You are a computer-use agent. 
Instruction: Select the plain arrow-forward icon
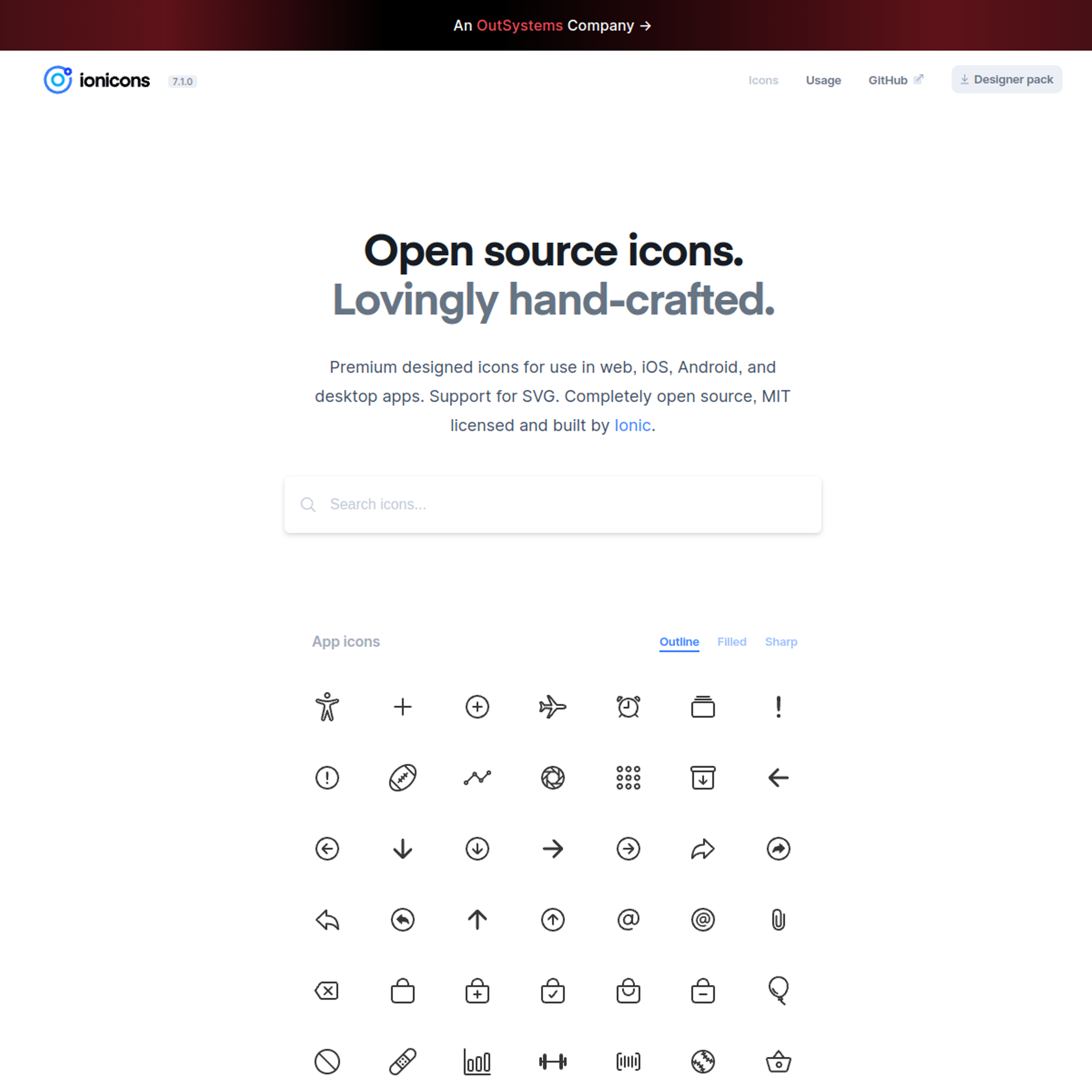[x=553, y=848]
